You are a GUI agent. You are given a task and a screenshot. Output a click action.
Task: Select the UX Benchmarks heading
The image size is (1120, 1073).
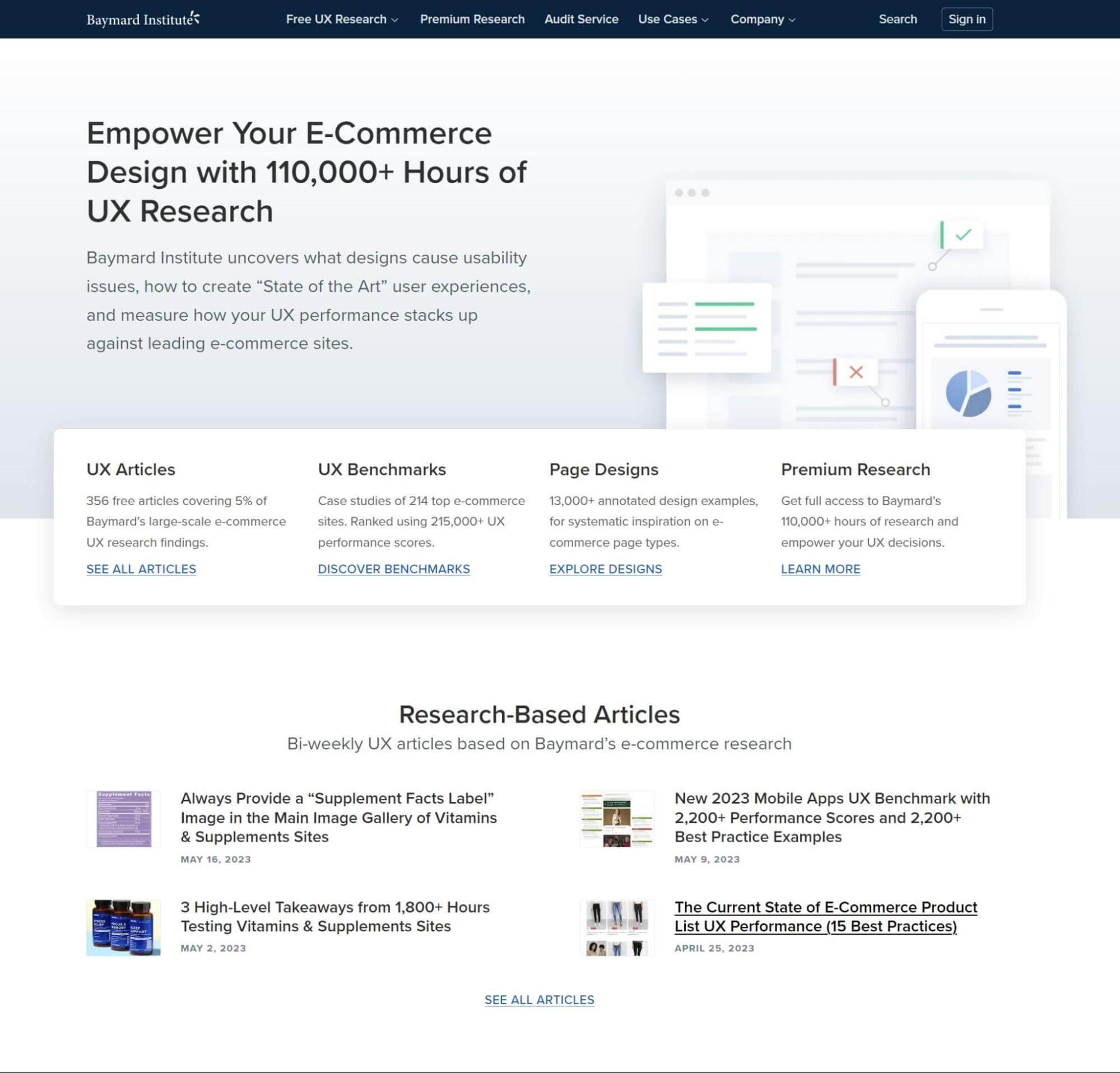click(382, 469)
